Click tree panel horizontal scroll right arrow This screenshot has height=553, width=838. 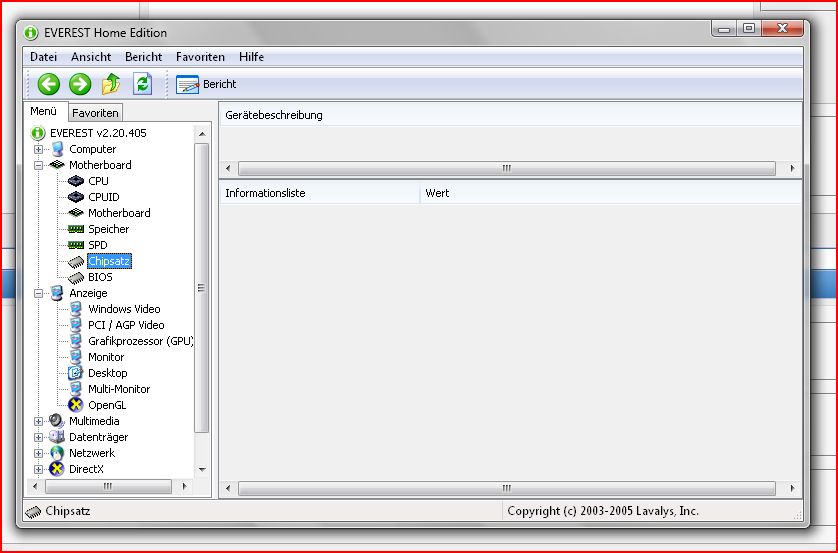[184, 486]
